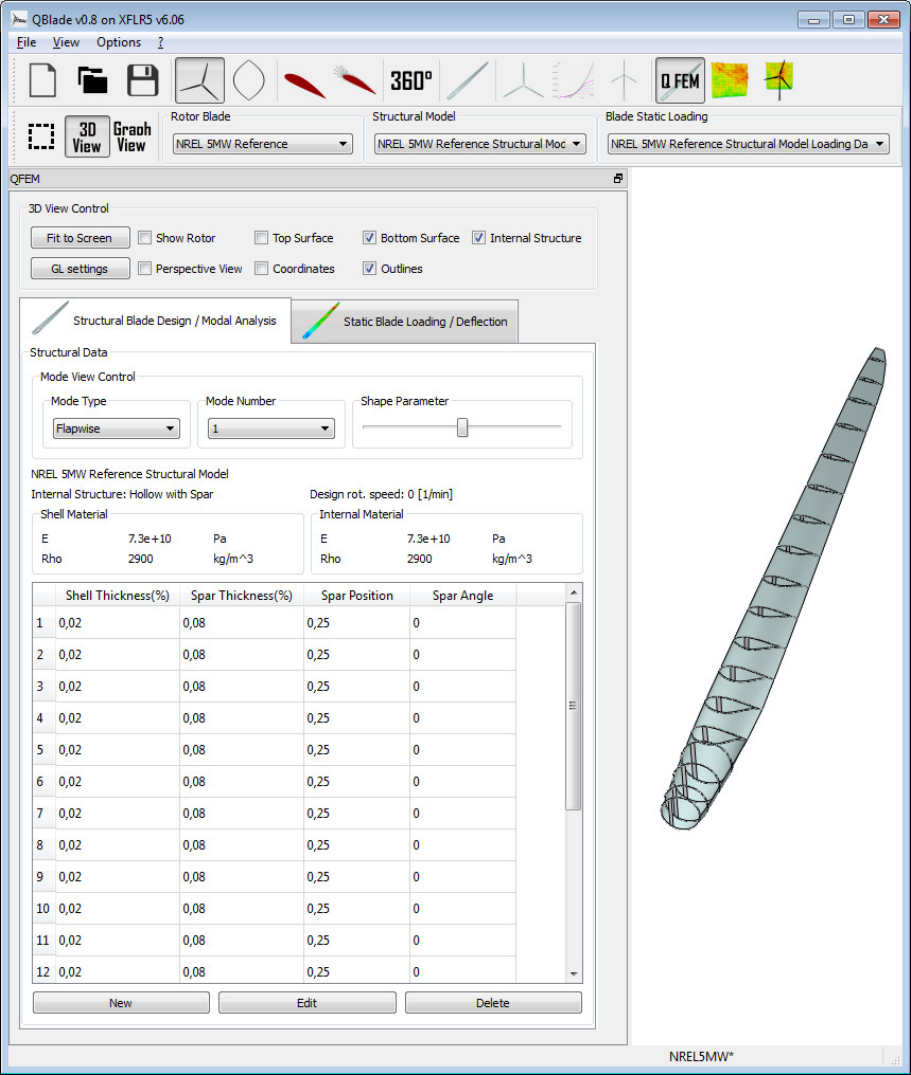Create a new project with blank page icon
This screenshot has height=1075, width=911.
pos(42,80)
